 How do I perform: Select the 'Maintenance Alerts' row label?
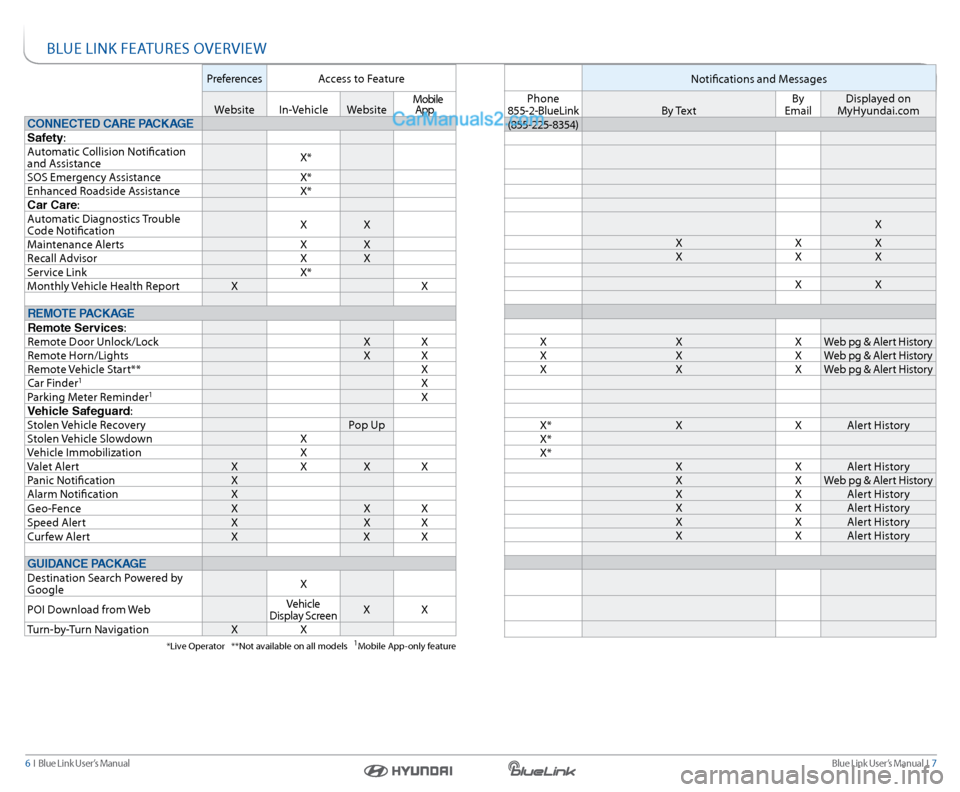[x=75, y=244]
